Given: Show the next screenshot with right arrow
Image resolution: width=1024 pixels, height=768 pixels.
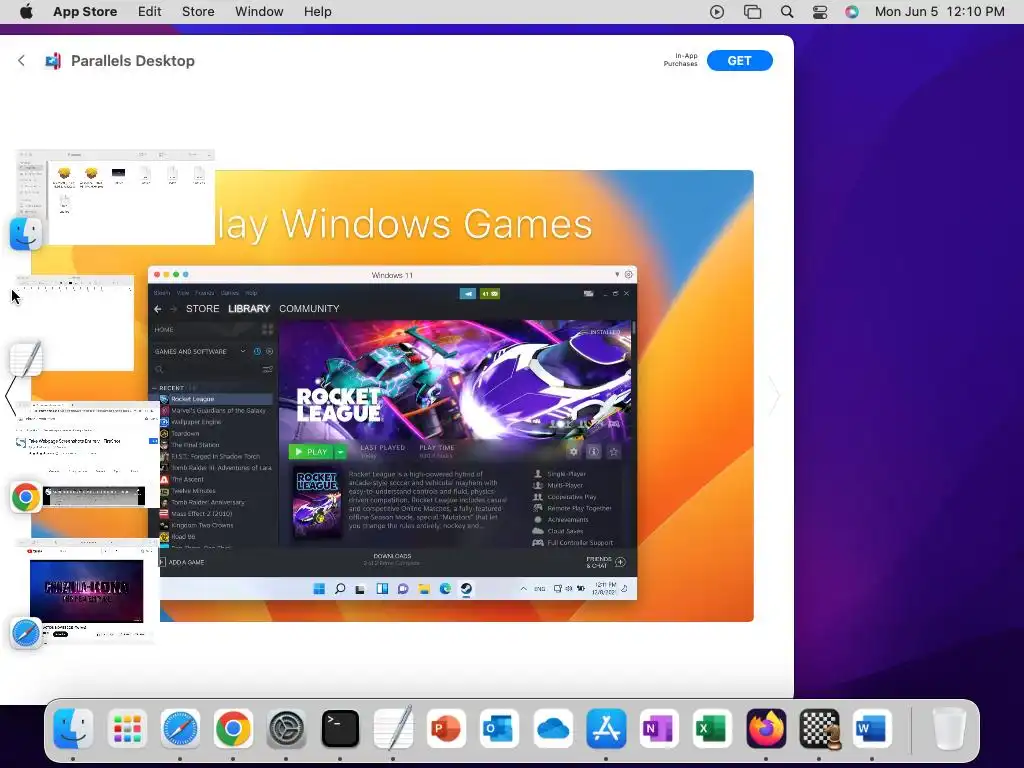Looking at the screenshot, I should pos(774,395).
